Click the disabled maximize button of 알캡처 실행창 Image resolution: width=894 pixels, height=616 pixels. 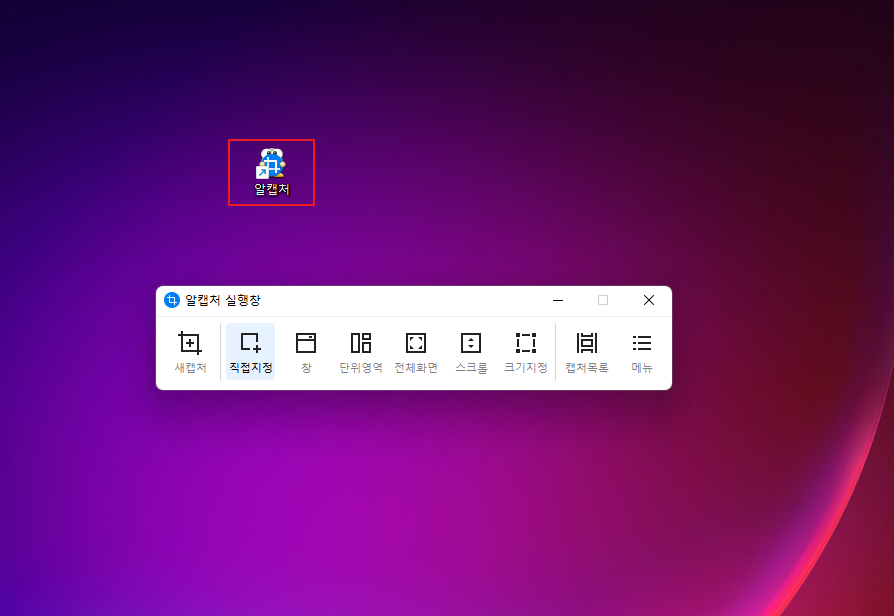click(x=603, y=300)
